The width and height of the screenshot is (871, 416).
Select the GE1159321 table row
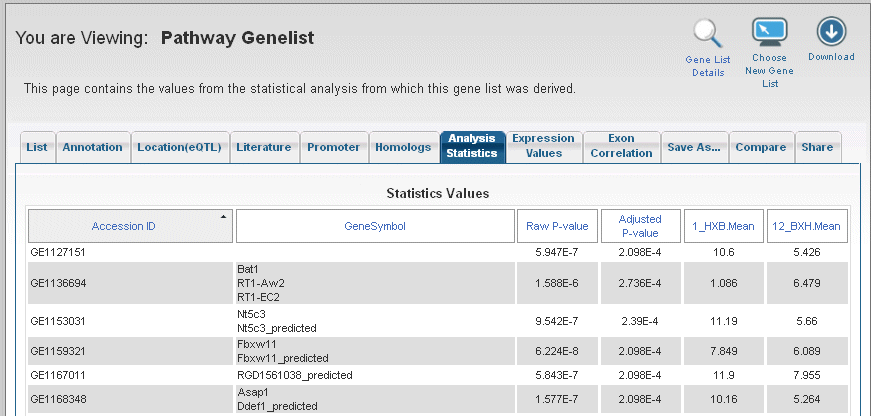[438, 351]
